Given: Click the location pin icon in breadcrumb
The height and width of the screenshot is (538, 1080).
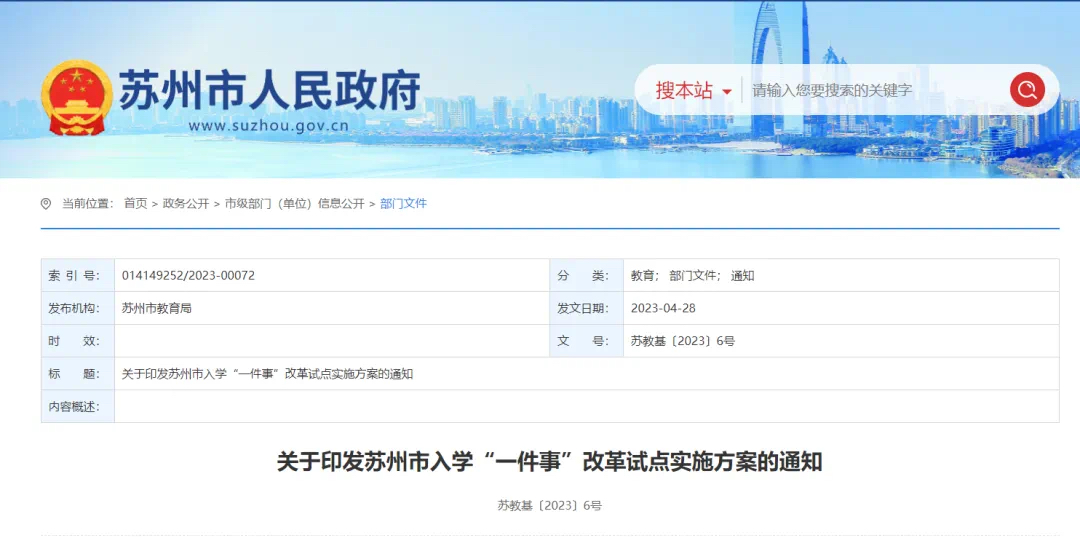Looking at the screenshot, I should (46, 204).
